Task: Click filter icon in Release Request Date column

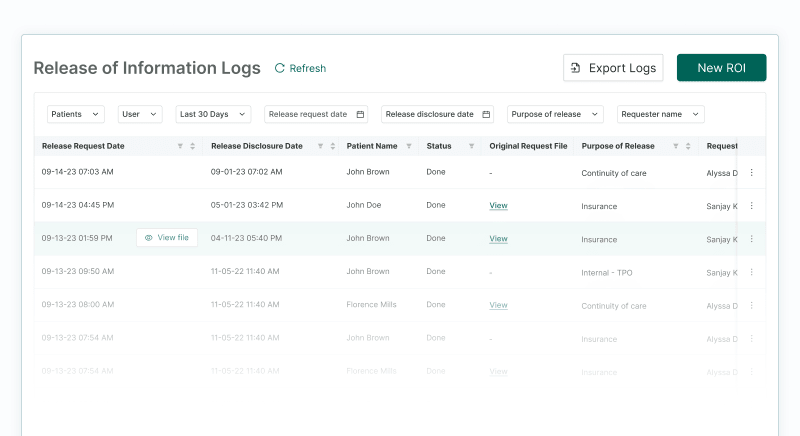Action: [x=180, y=146]
